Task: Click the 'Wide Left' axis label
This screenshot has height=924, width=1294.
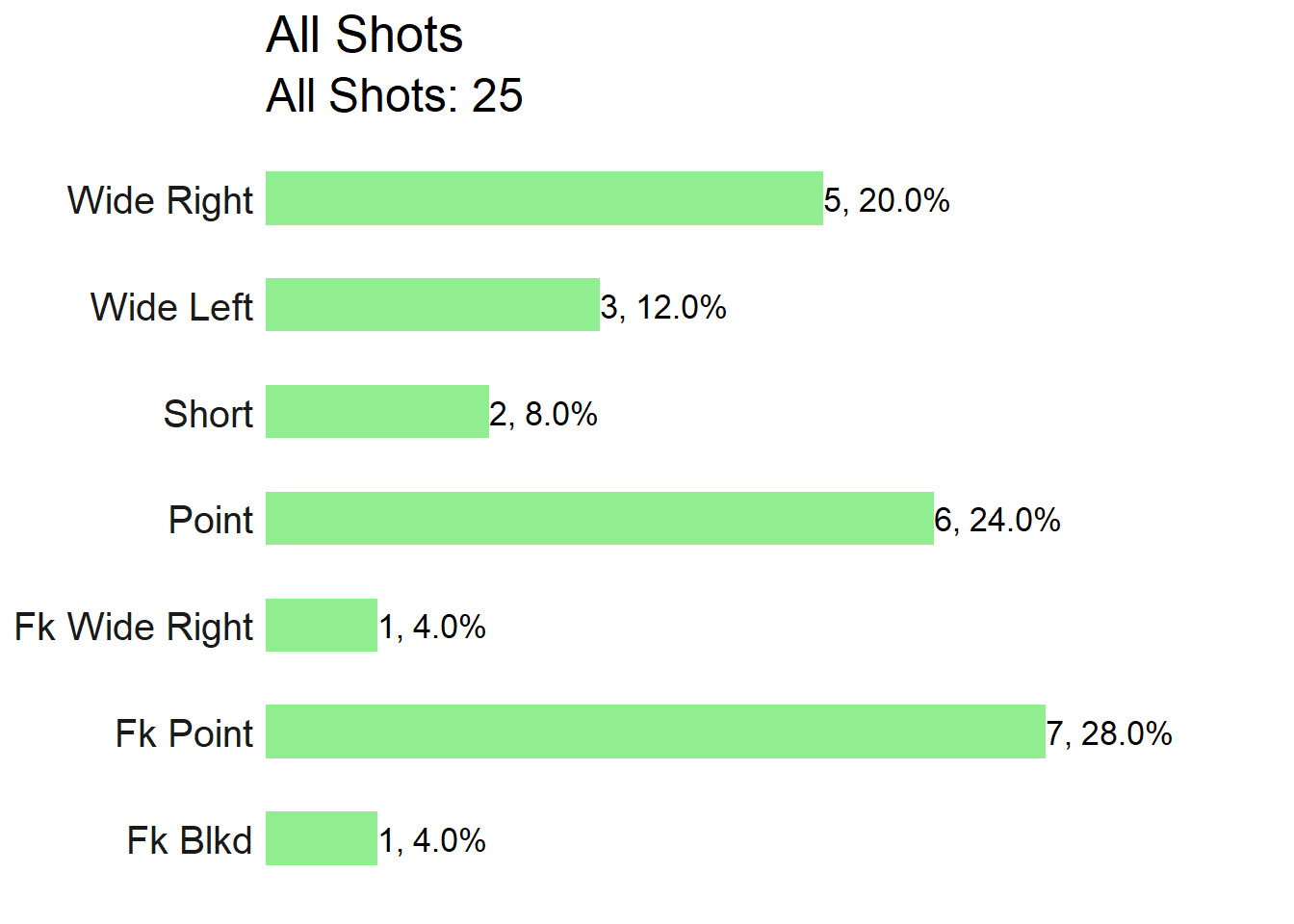Action: tap(172, 307)
